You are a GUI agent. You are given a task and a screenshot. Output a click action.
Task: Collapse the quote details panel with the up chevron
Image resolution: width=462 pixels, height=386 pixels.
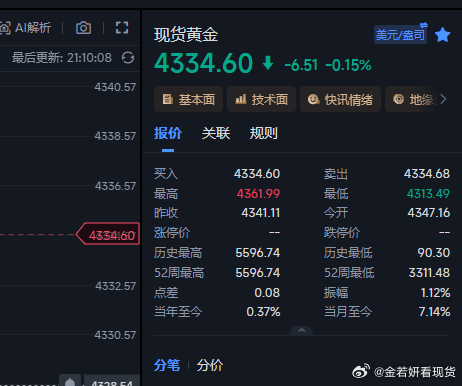[x=302, y=331]
